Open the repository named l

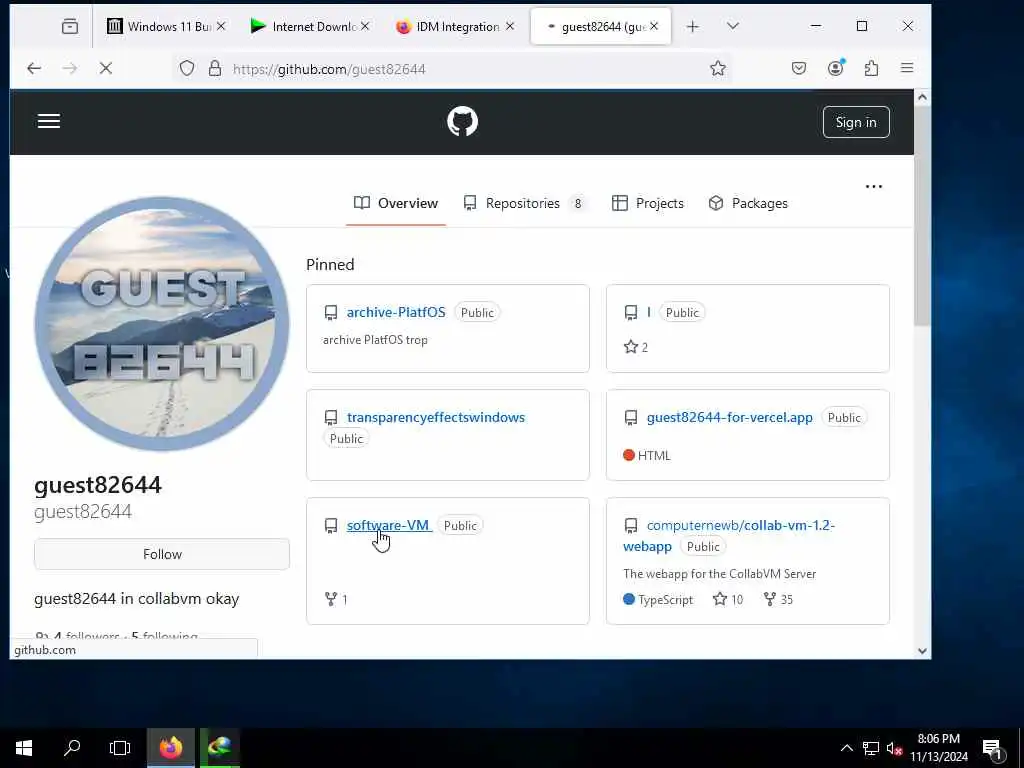648,312
